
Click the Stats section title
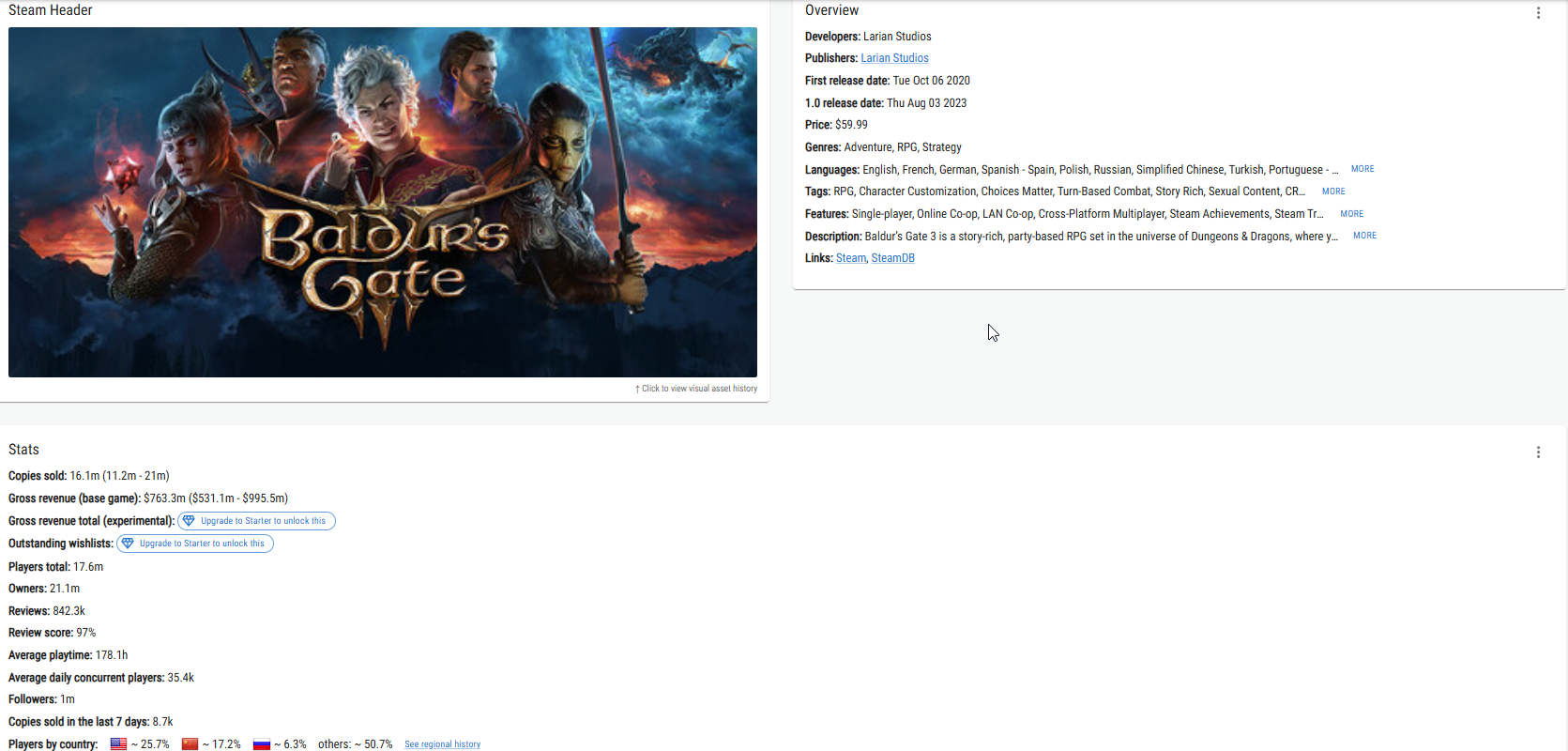point(23,450)
